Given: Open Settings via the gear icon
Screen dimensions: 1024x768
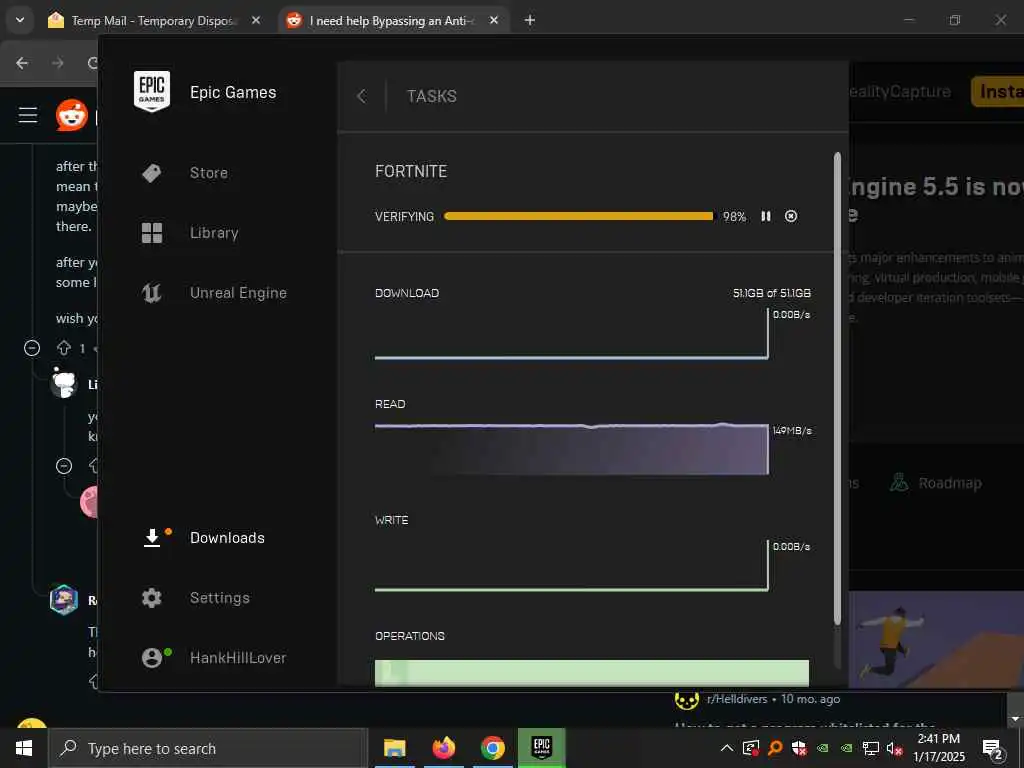Looking at the screenshot, I should [x=152, y=598].
